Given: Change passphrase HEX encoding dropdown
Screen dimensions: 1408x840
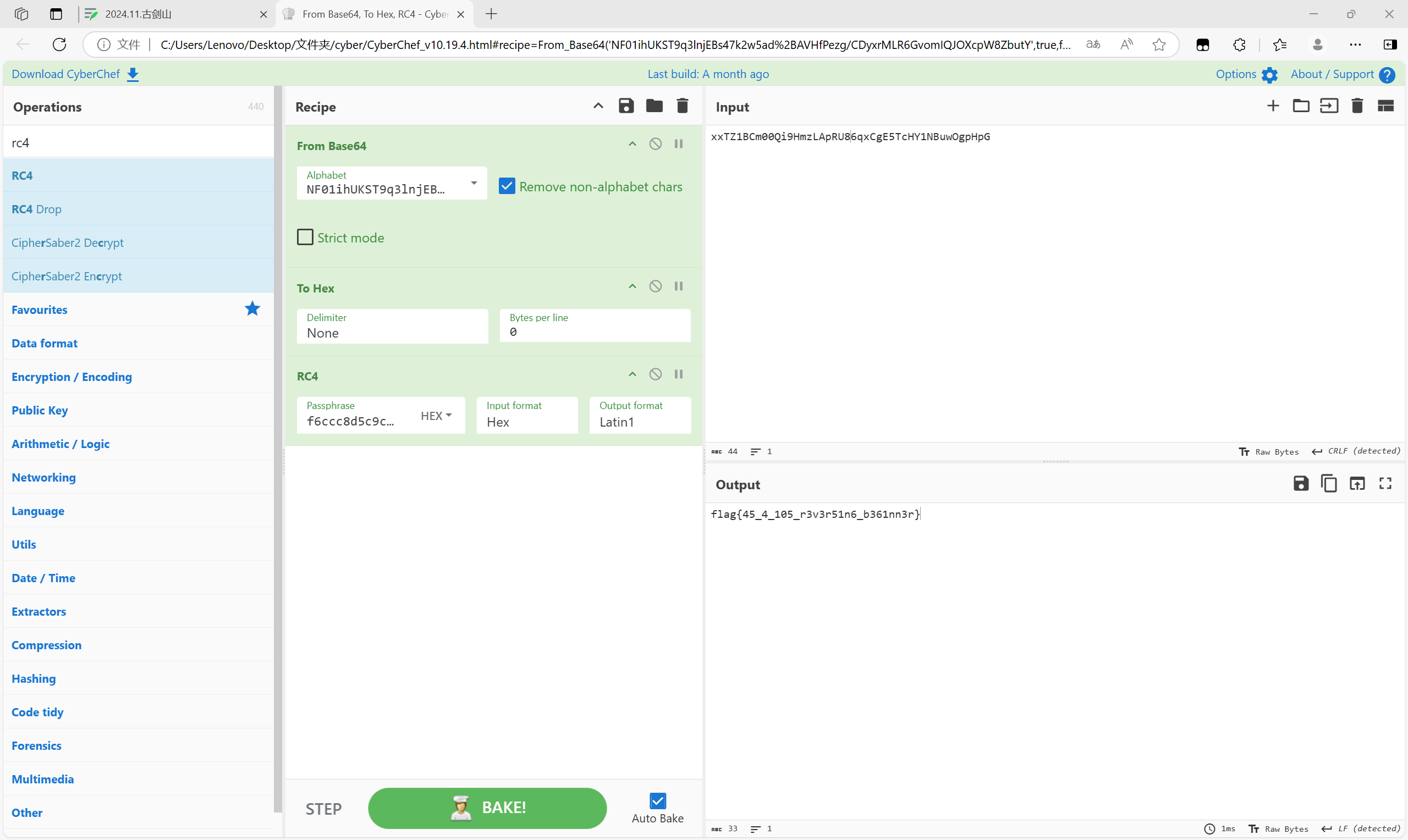Looking at the screenshot, I should pyautogui.click(x=436, y=416).
